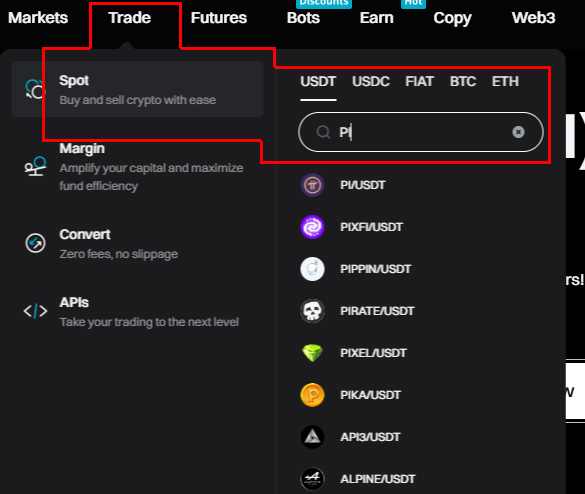Click the ALPINE logo icon
This screenshot has height=494, width=585.
coord(312,479)
